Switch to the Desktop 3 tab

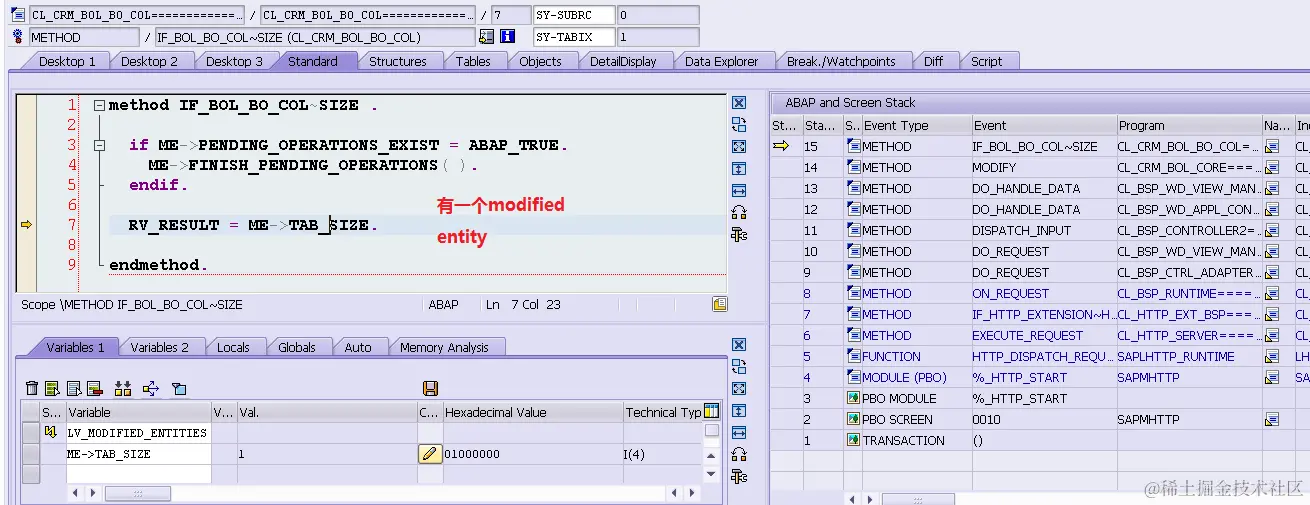point(234,61)
